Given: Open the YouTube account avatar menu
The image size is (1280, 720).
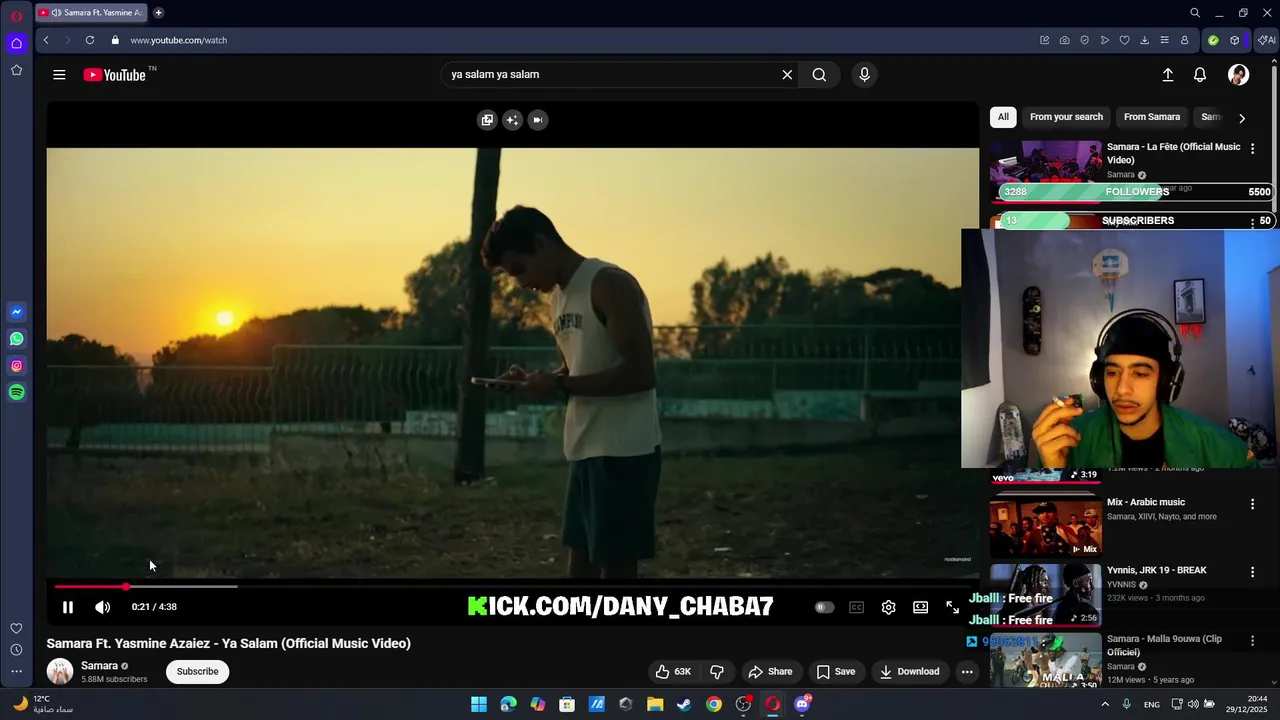Looking at the screenshot, I should [x=1238, y=75].
